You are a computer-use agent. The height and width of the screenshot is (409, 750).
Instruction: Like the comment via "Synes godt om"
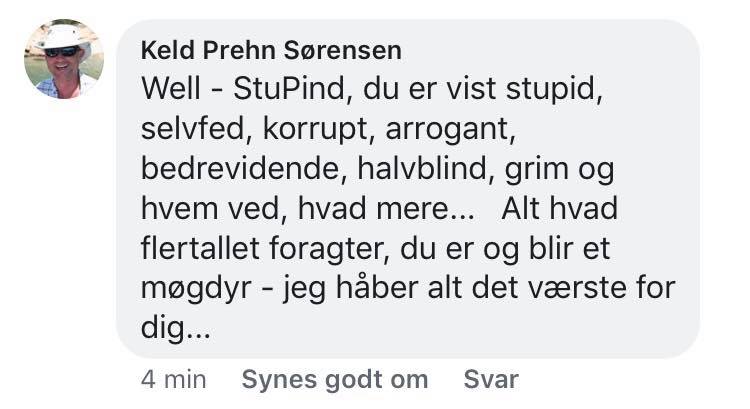pyautogui.click(x=335, y=380)
